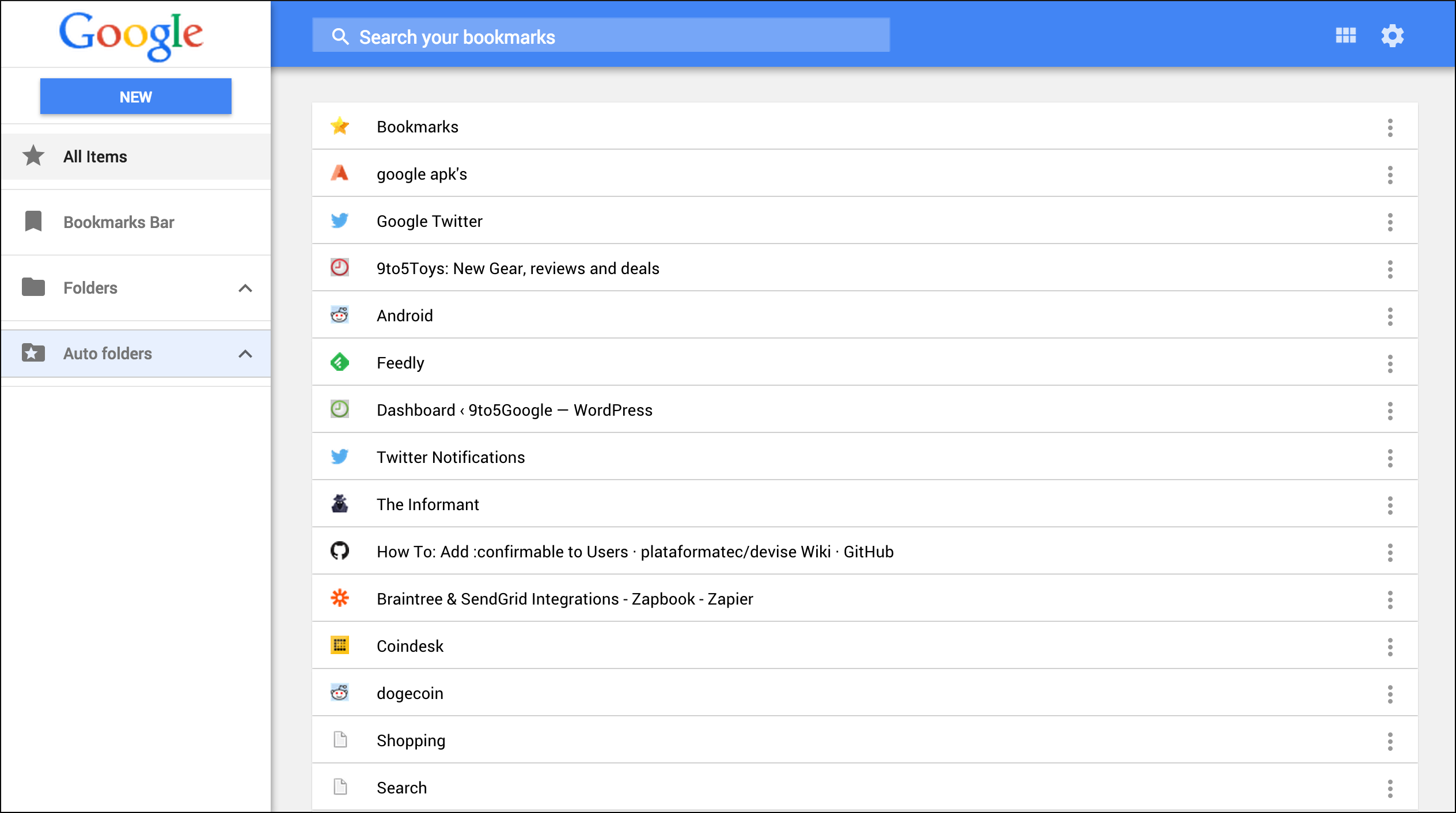The height and width of the screenshot is (813, 1456).
Task: Click the Google logo
Action: (131, 35)
